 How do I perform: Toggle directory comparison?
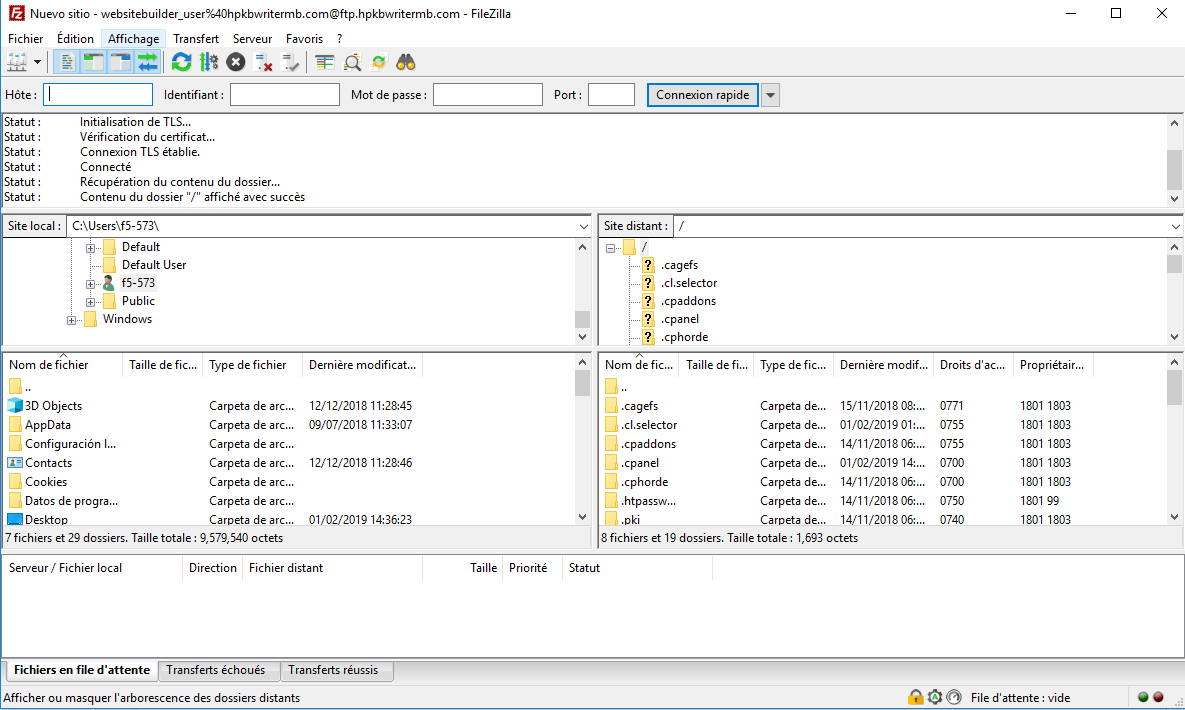click(351, 62)
